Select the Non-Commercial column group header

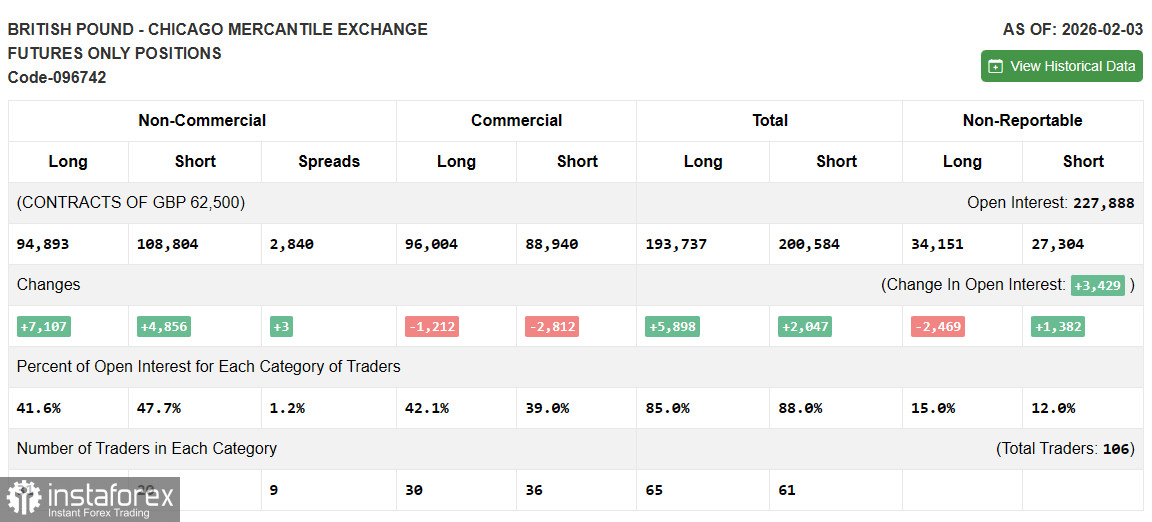[202, 120]
